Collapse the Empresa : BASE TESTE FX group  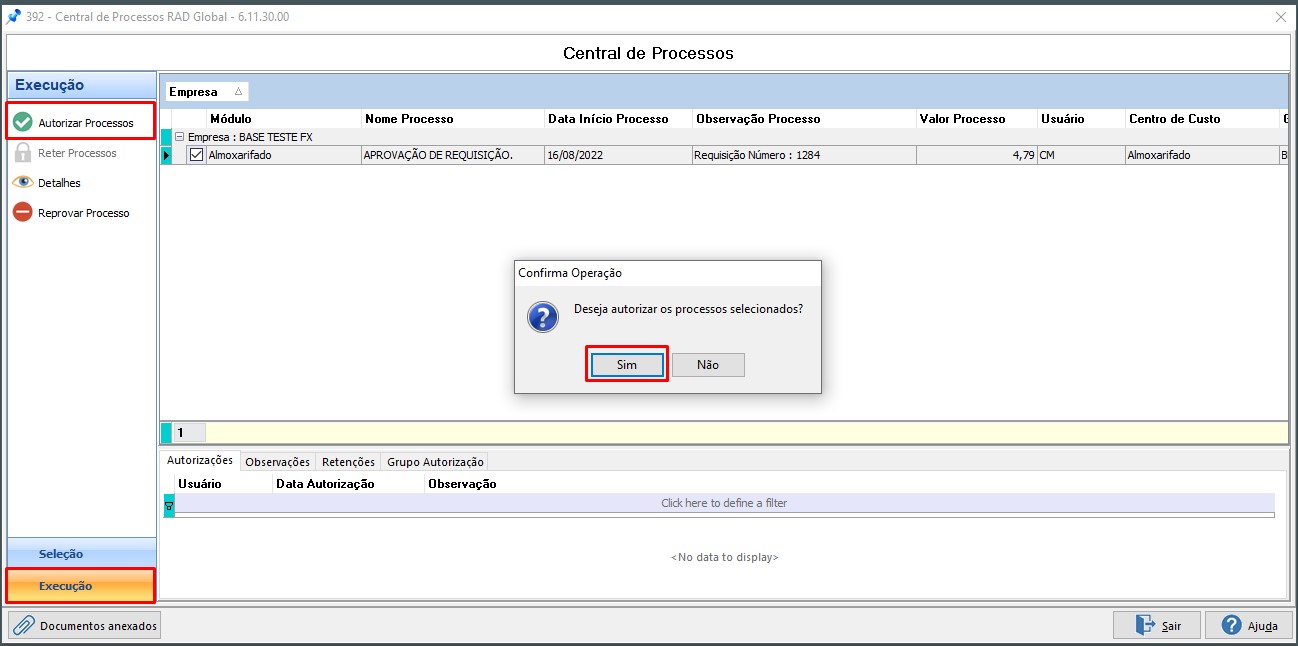coord(179,137)
